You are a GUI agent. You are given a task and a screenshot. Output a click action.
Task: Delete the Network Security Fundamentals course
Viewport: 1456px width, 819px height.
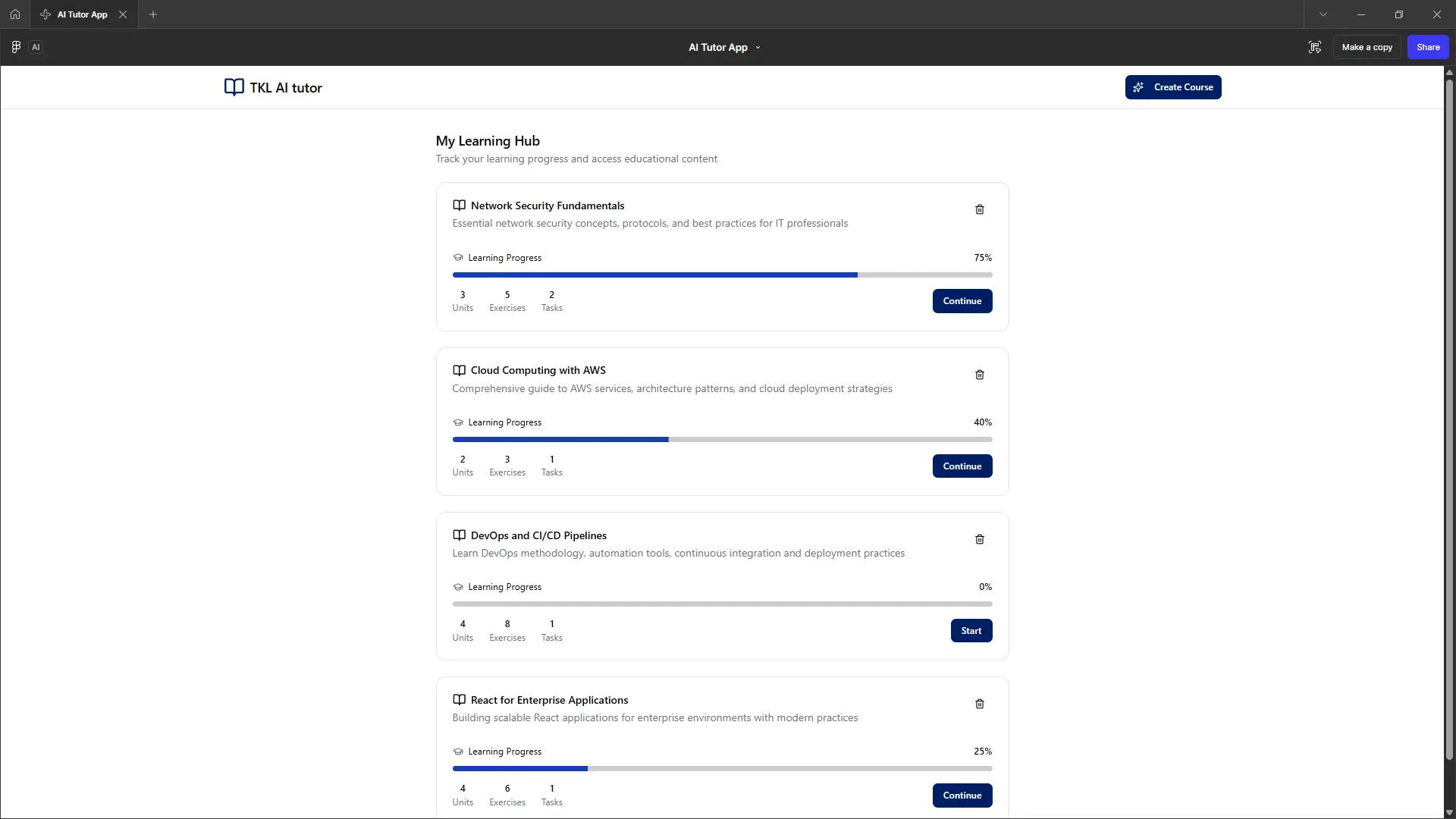pyautogui.click(x=979, y=209)
